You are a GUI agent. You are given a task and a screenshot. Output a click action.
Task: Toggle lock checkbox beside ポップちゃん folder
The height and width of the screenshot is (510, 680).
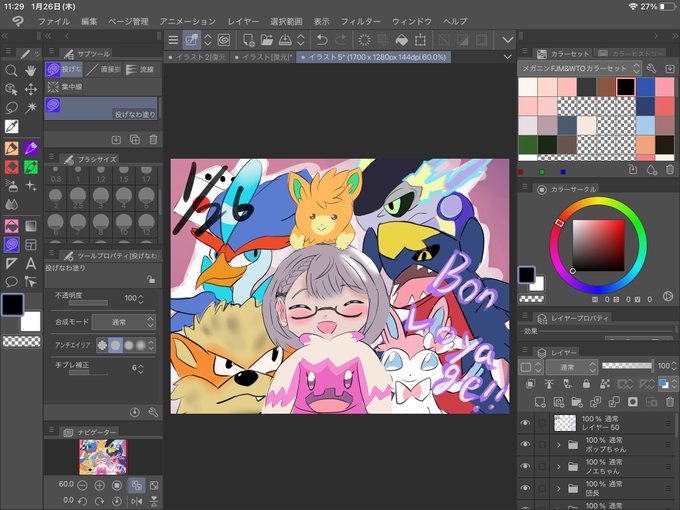[542, 444]
